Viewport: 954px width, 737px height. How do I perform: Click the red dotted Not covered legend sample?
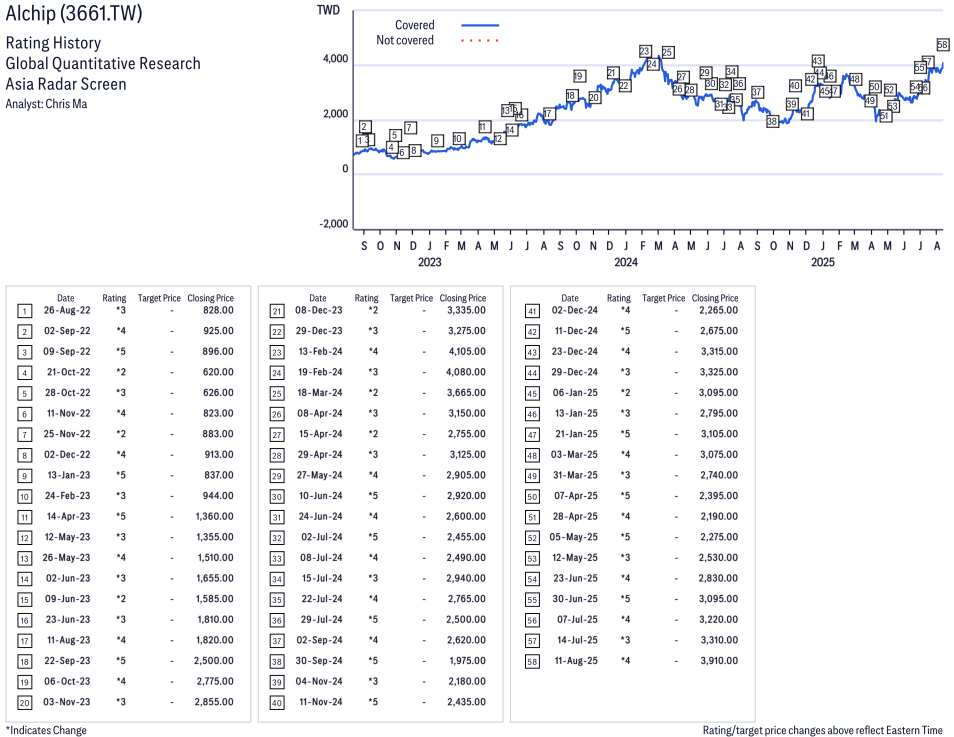(x=480, y=41)
